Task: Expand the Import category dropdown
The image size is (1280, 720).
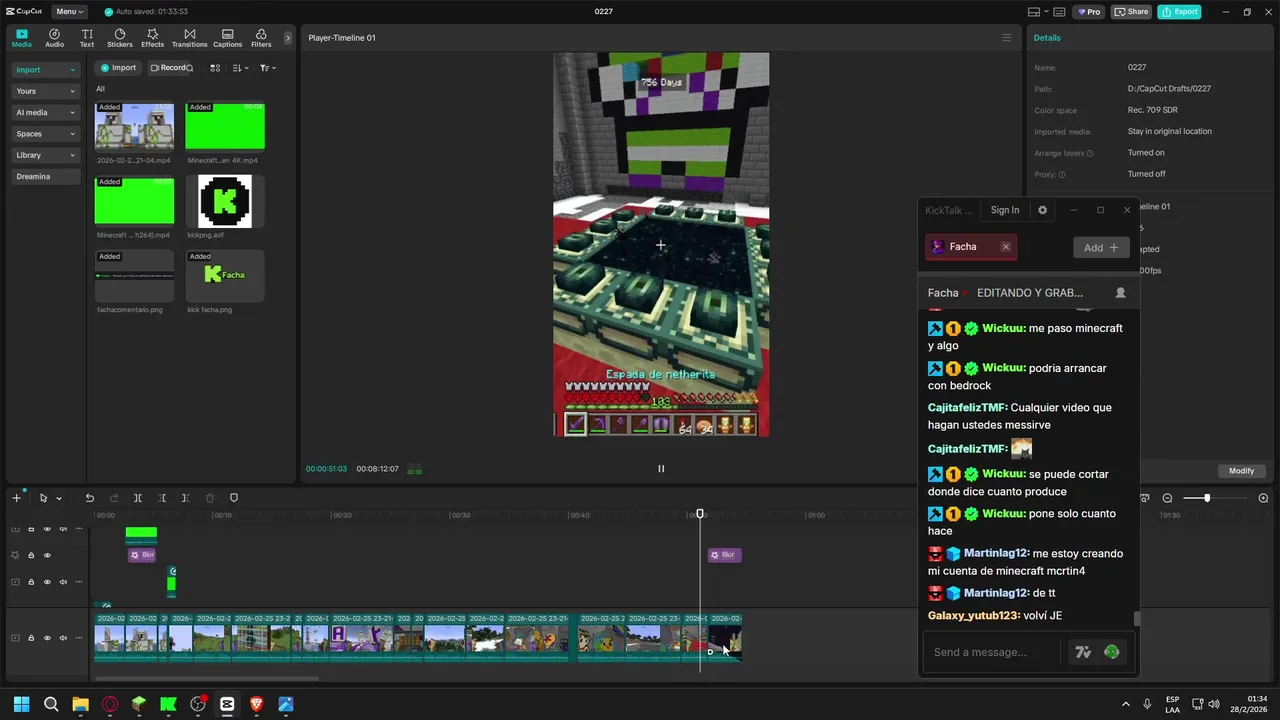Action: click(45, 70)
